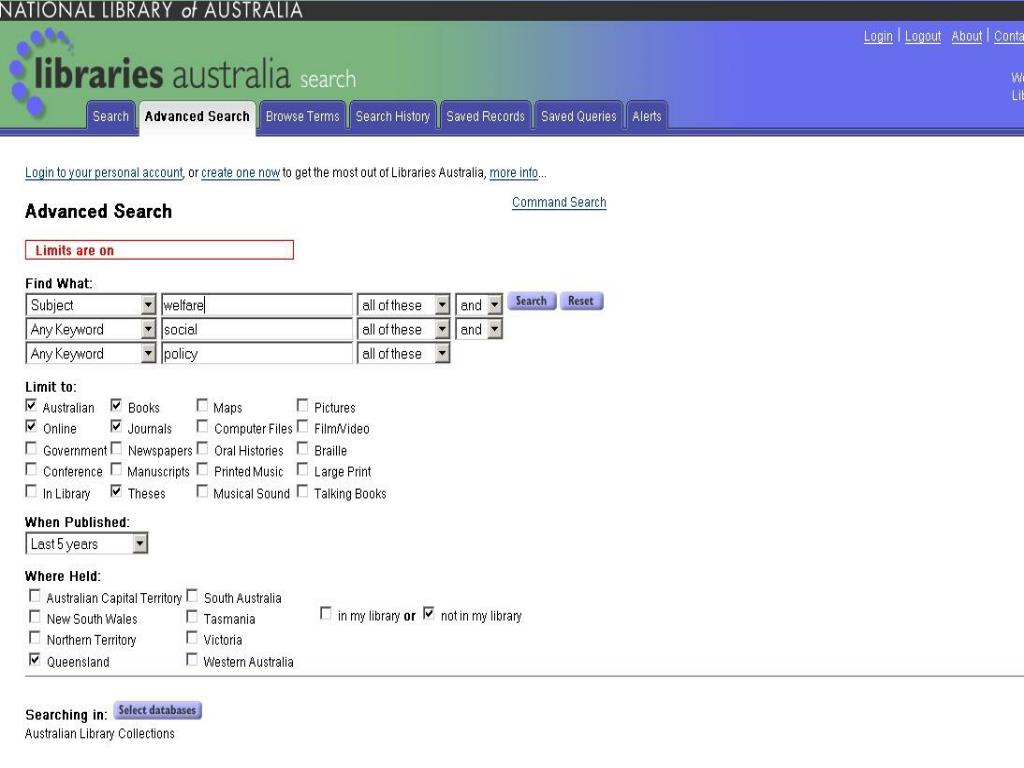This screenshot has width=1024, height=768.
Task: Click the social search term field
Action: pyautogui.click(x=257, y=329)
